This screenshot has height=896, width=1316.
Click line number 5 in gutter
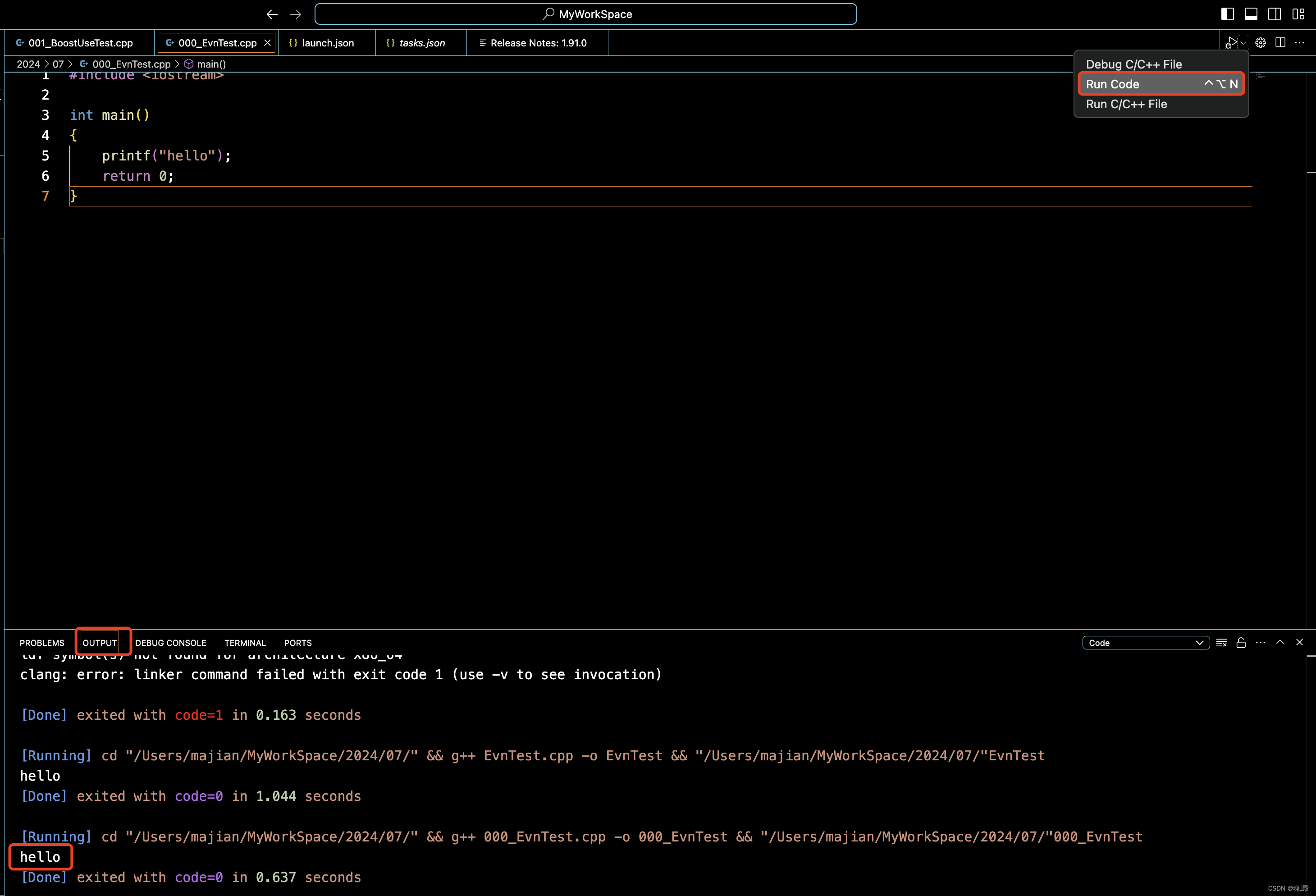tap(46, 156)
